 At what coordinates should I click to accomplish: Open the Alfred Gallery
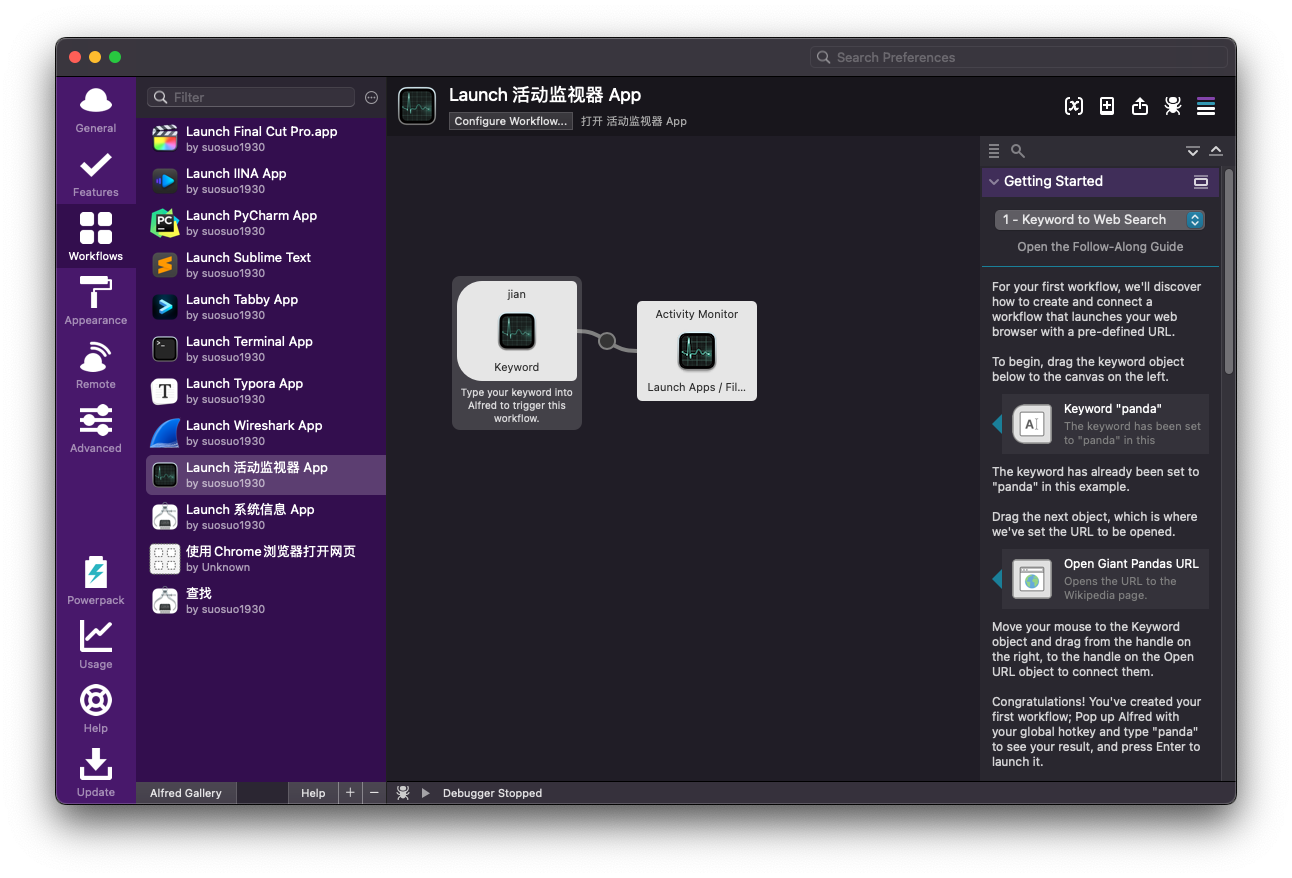pyautogui.click(x=186, y=793)
